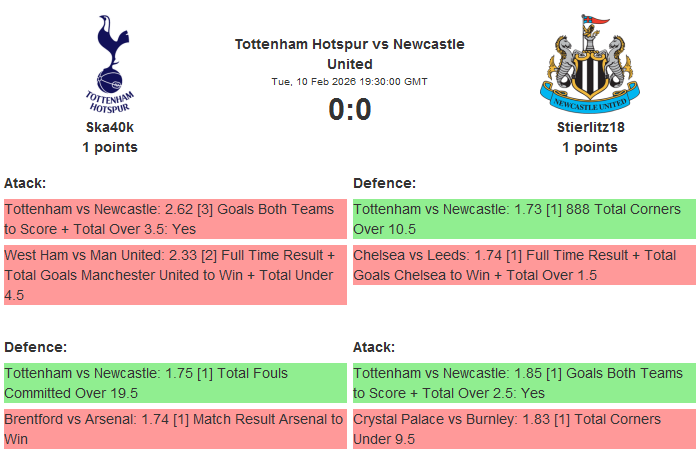Viewport: 700px width, 460px height.
Task: Select the Total Fouls Committed Over 19.5 bet
Action: [175, 383]
